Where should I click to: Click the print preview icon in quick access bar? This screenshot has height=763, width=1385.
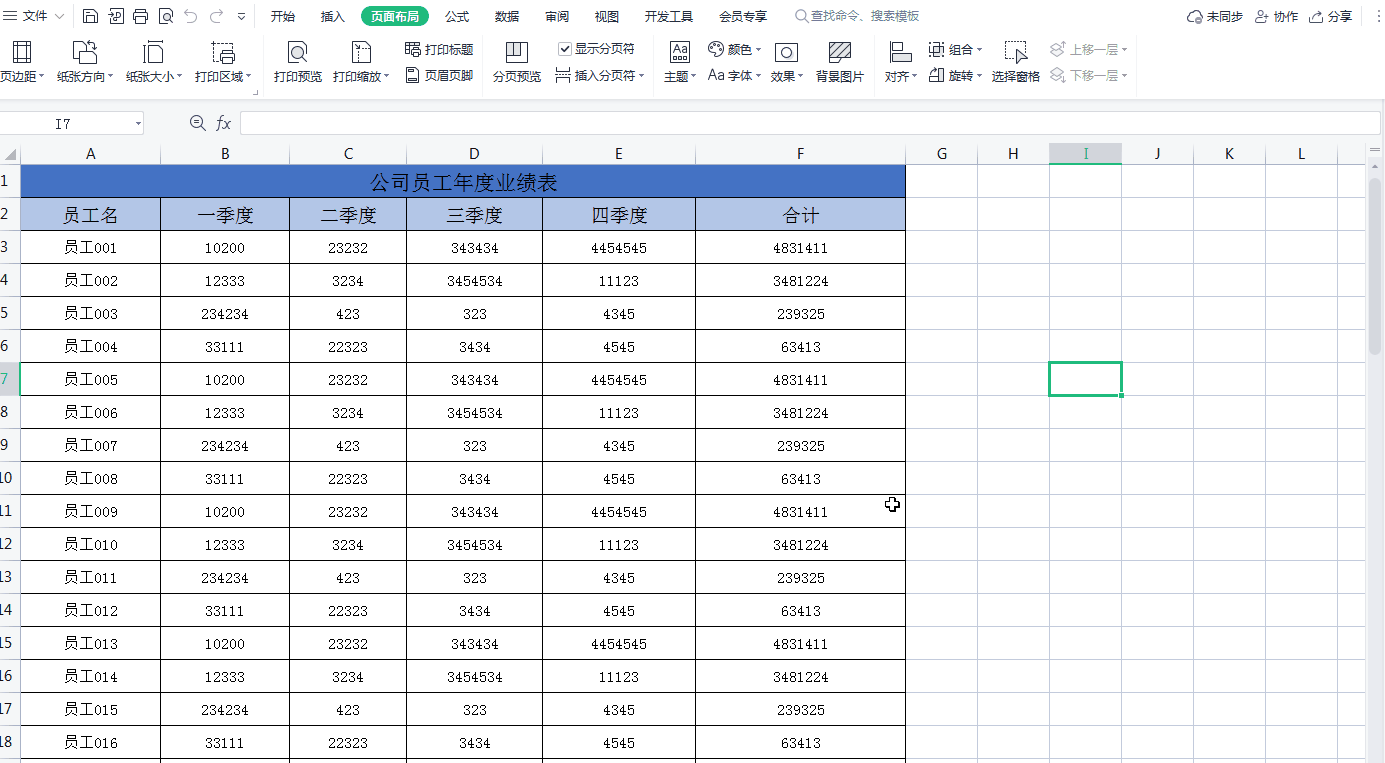pos(165,16)
